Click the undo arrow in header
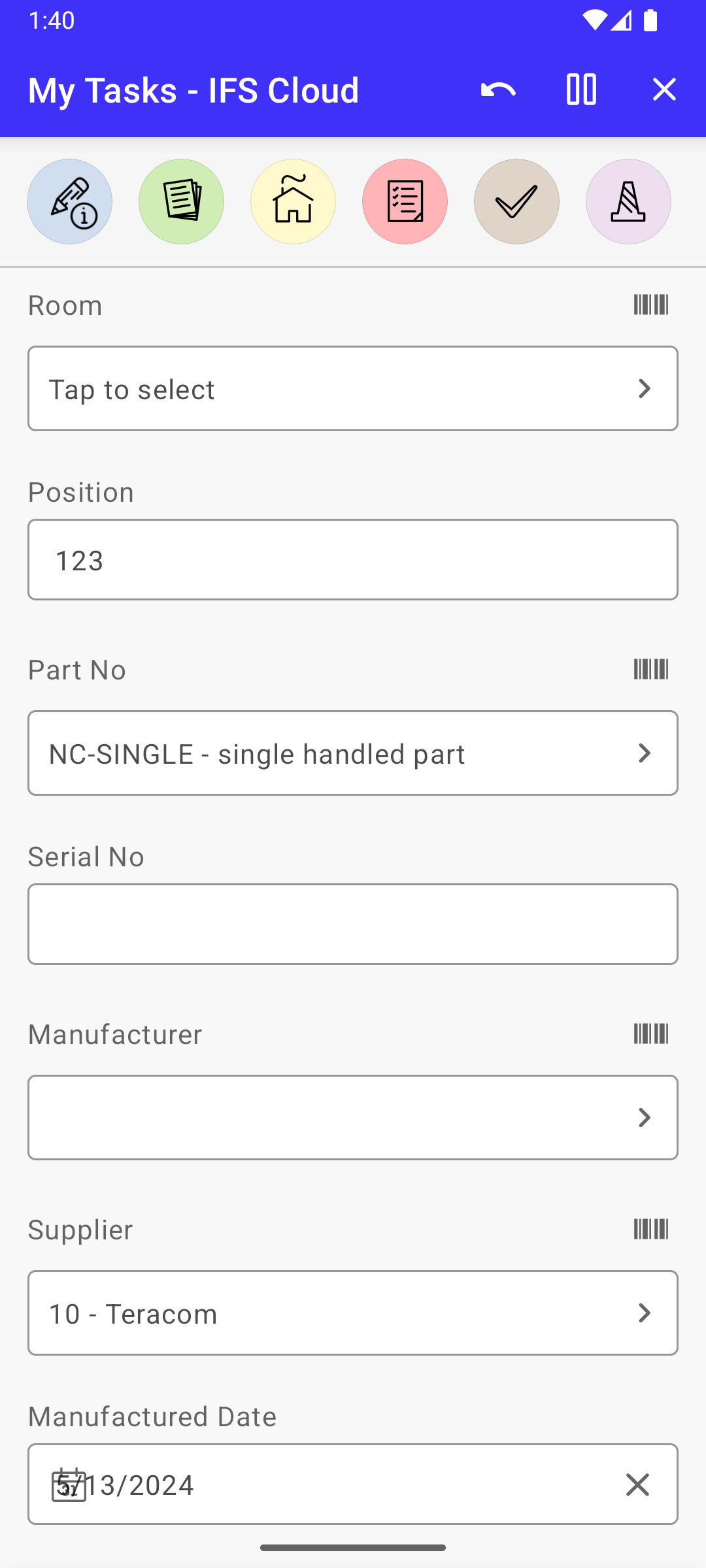Image resolution: width=706 pixels, height=1568 pixels. (498, 90)
